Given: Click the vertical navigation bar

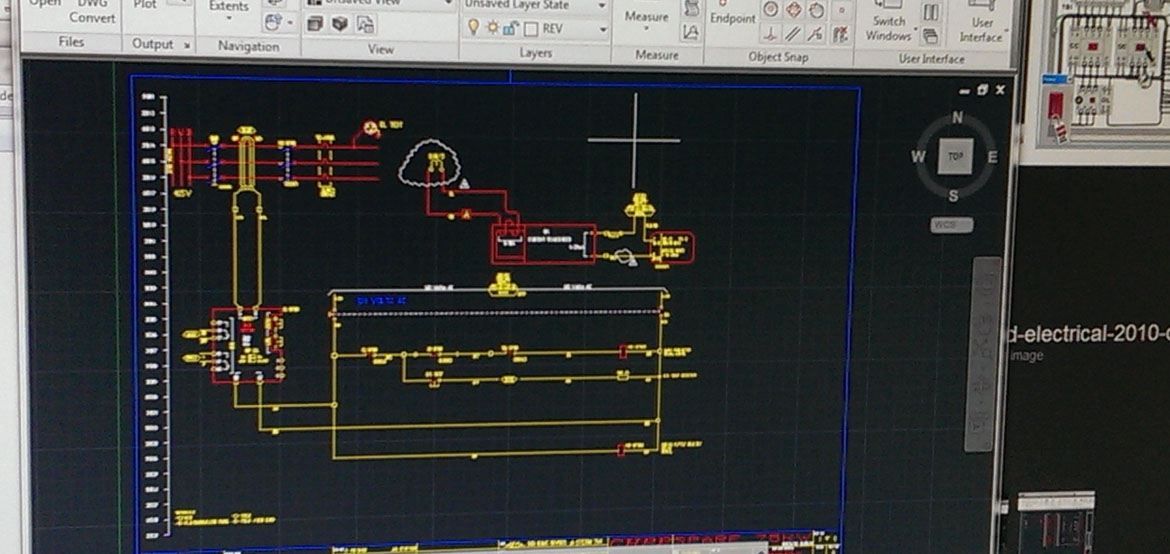Looking at the screenshot, I should pyautogui.click(x=983, y=354).
